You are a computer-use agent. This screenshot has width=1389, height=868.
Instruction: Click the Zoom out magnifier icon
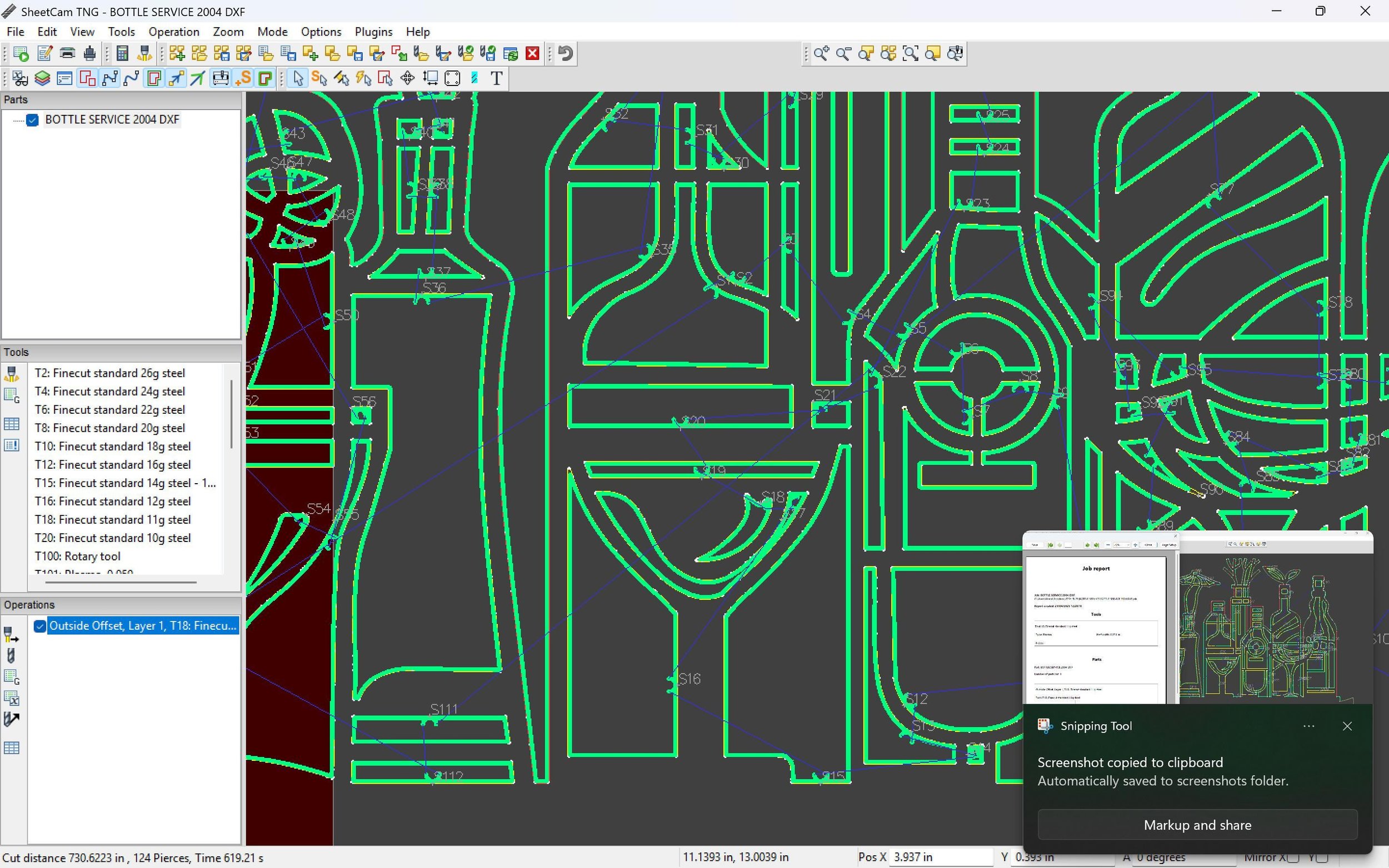coord(843,53)
